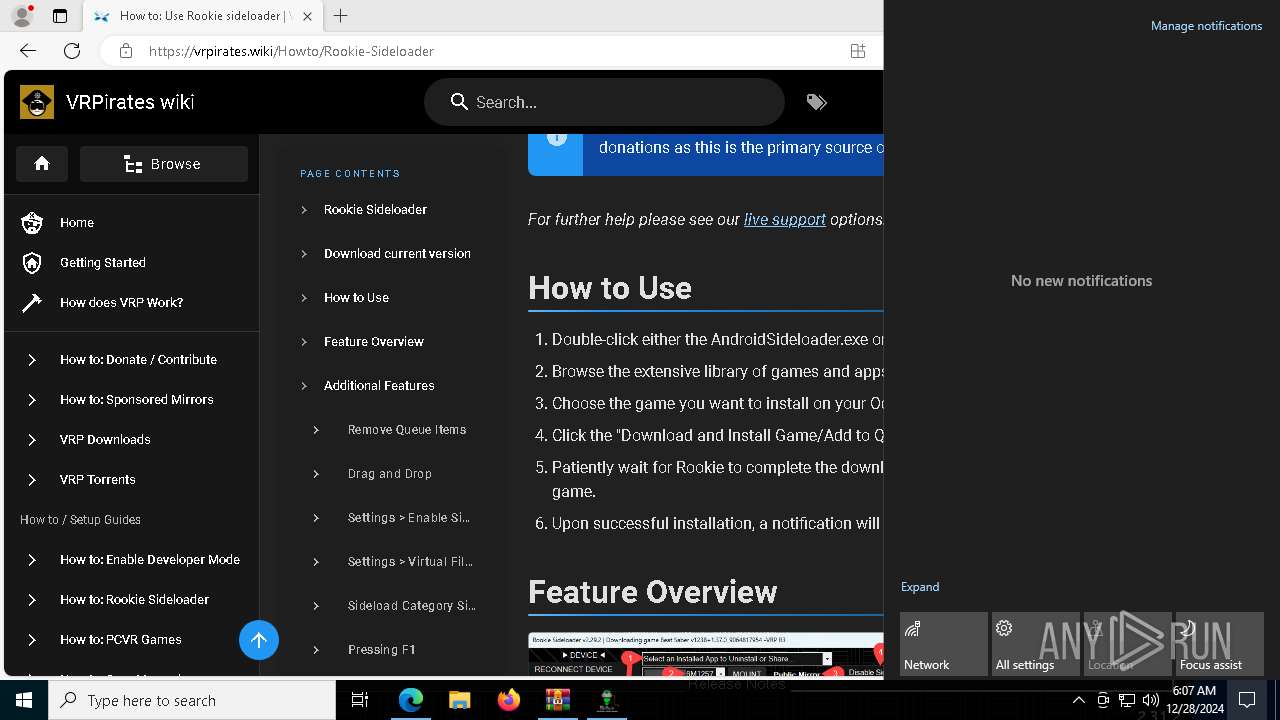The image size is (1280, 720).
Task: Expand Feature Overview contents chevron
Action: (x=304, y=341)
